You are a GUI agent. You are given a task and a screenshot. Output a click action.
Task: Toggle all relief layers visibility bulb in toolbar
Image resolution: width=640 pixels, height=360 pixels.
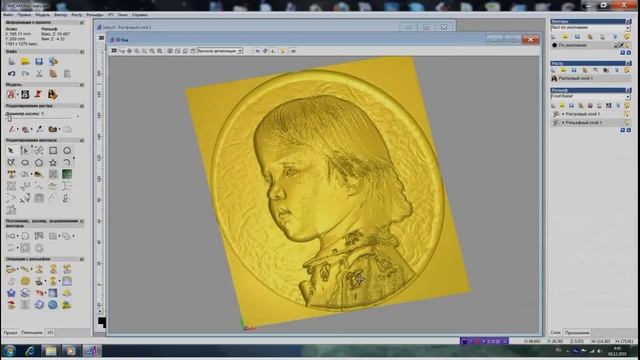click(627, 106)
